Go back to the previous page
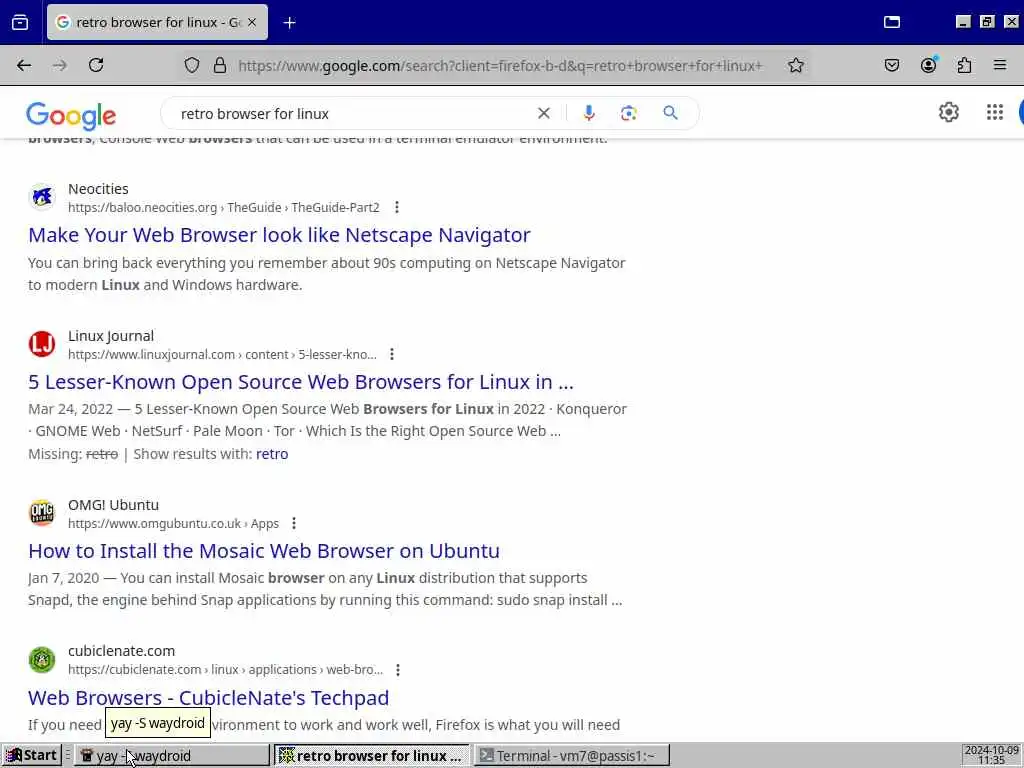 coord(24,65)
